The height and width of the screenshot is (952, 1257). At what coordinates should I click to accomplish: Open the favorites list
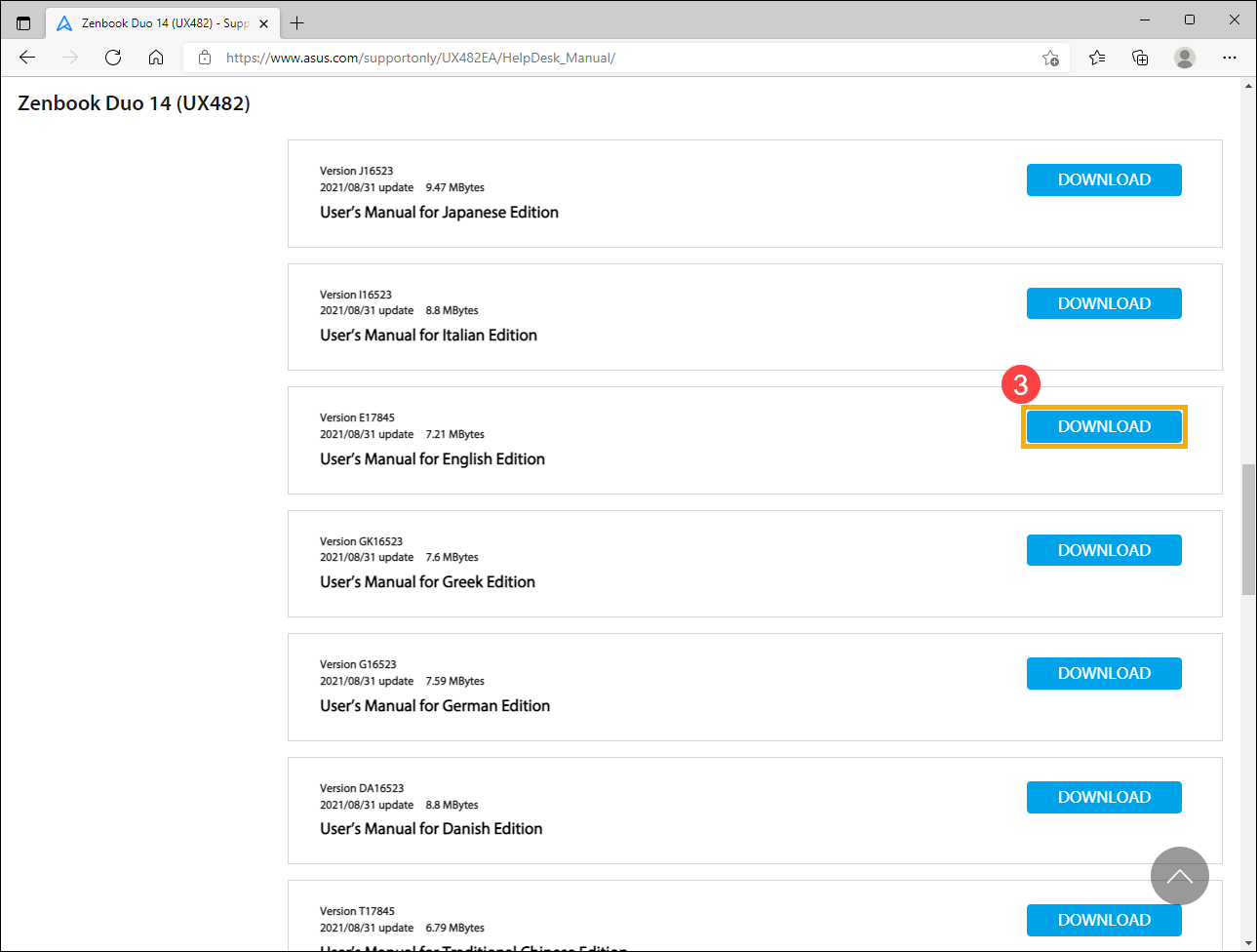click(x=1097, y=58)
